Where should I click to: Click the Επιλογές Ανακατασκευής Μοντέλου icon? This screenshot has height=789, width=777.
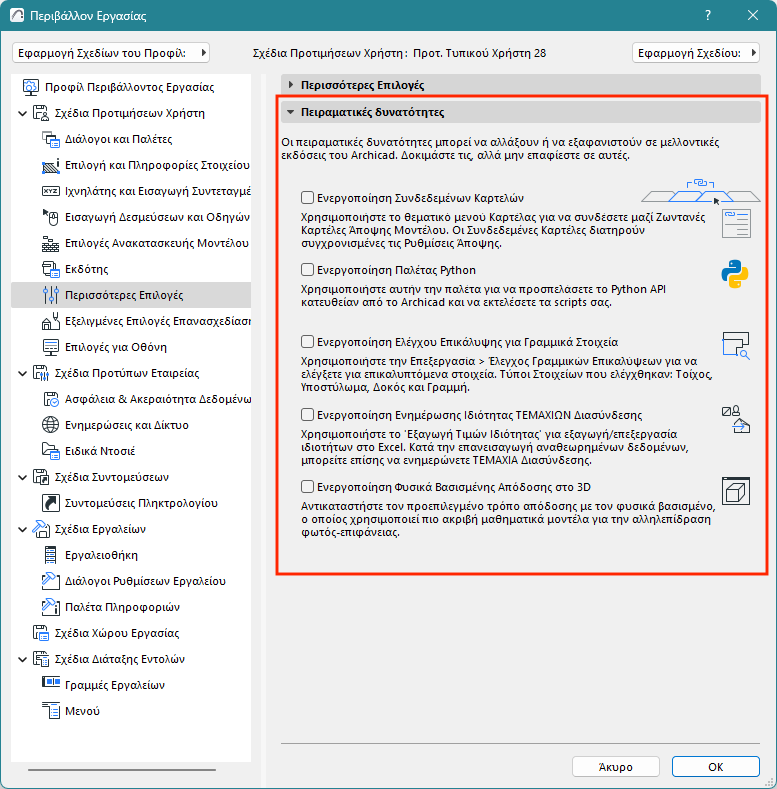50,243
